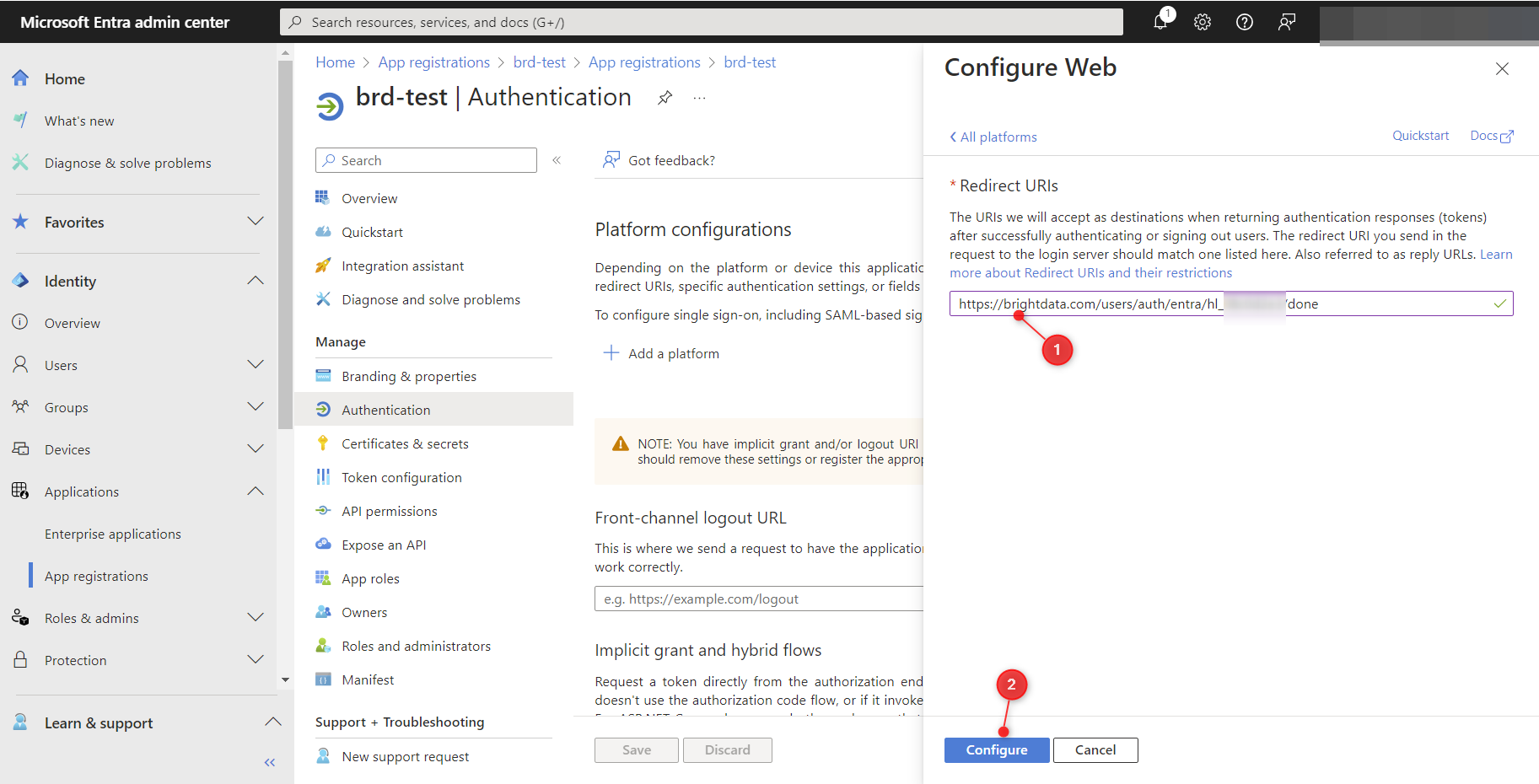
Task: Click the sidebar scrollbar down arrow
Action: [285, 679]
